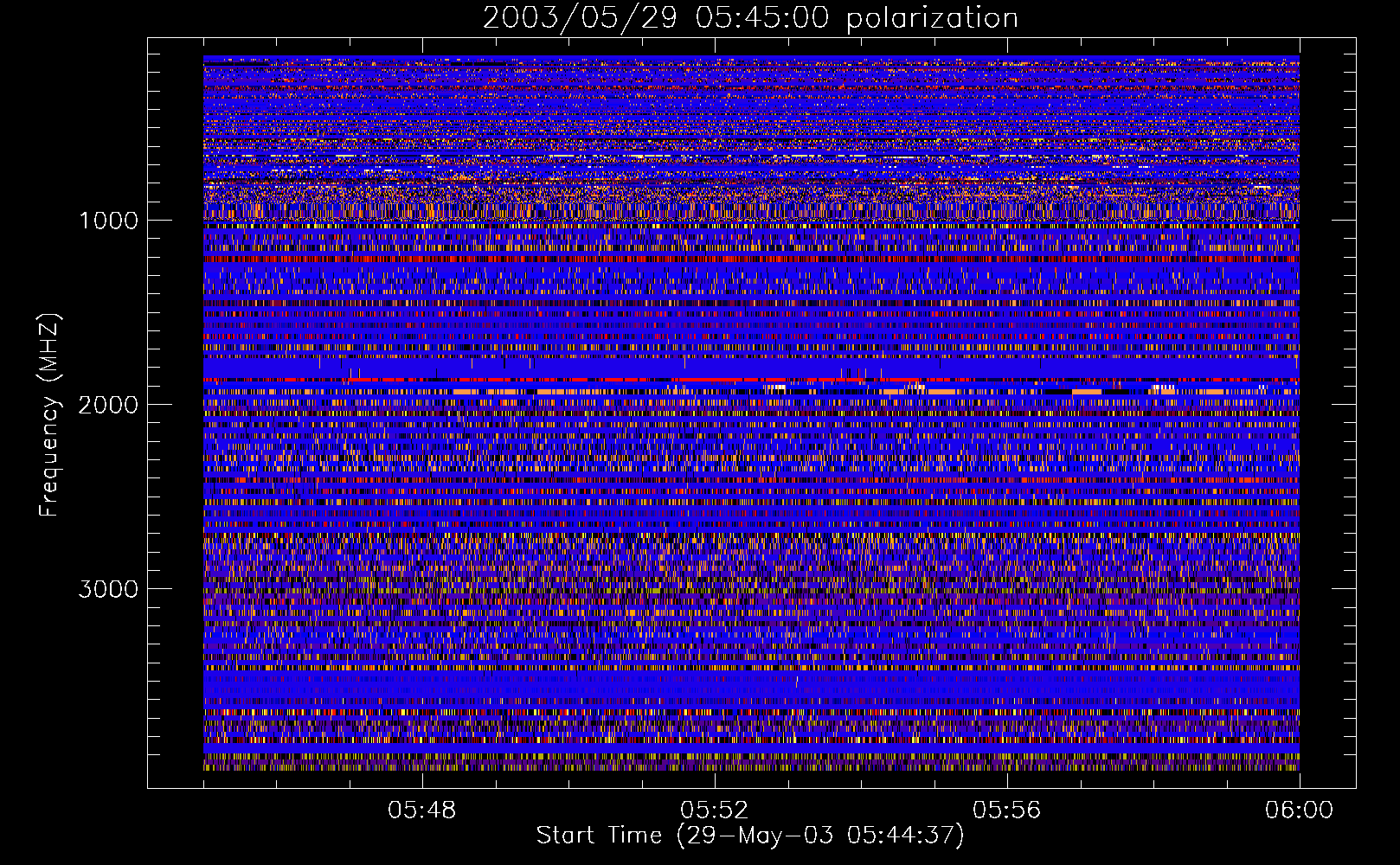Click the 05:52 time axis label

tap(714, 811)
